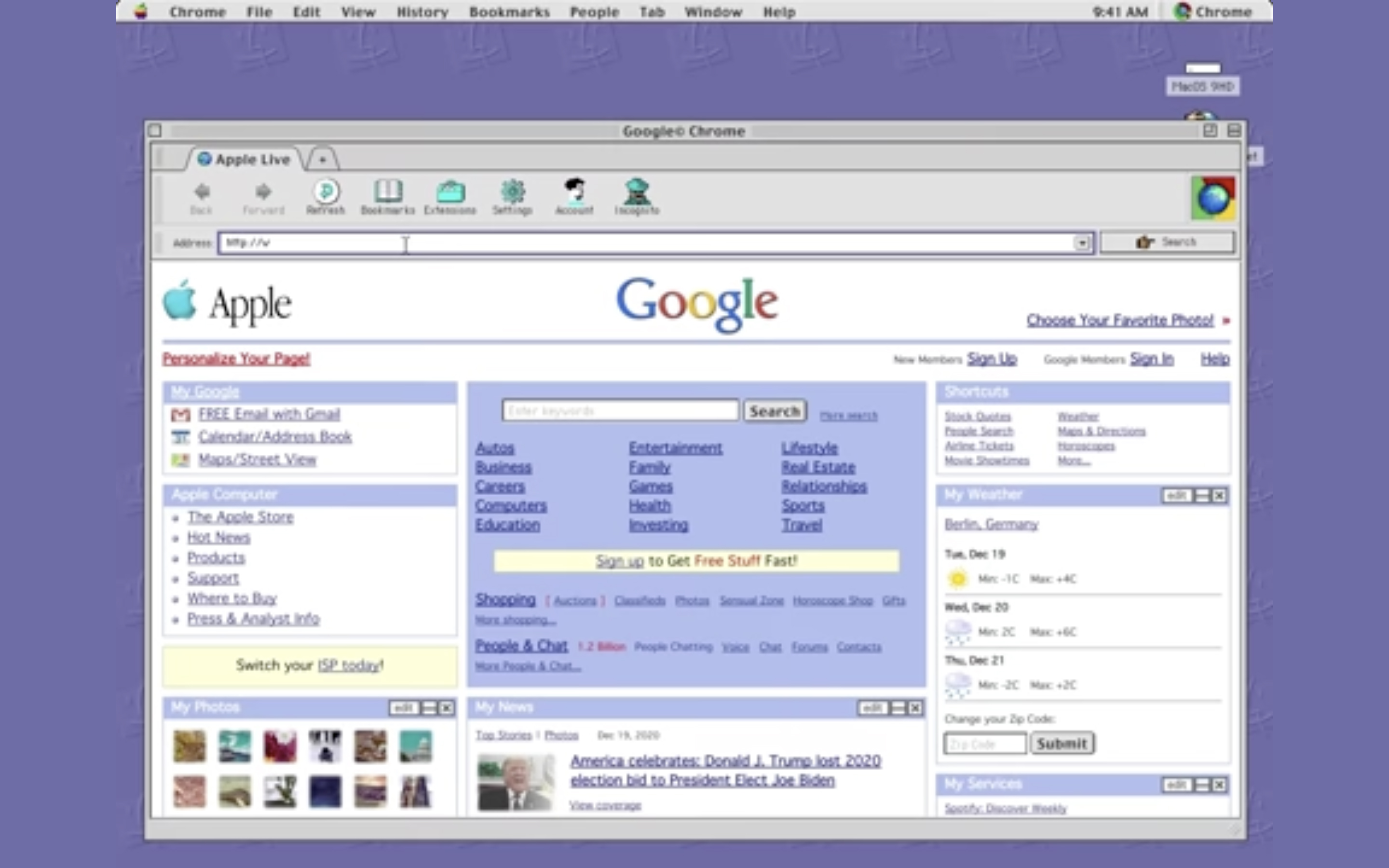Screen dimensions: 1389x868
Task: Open the Trump lost 2020 election headline
Action: tap(725, 771)
